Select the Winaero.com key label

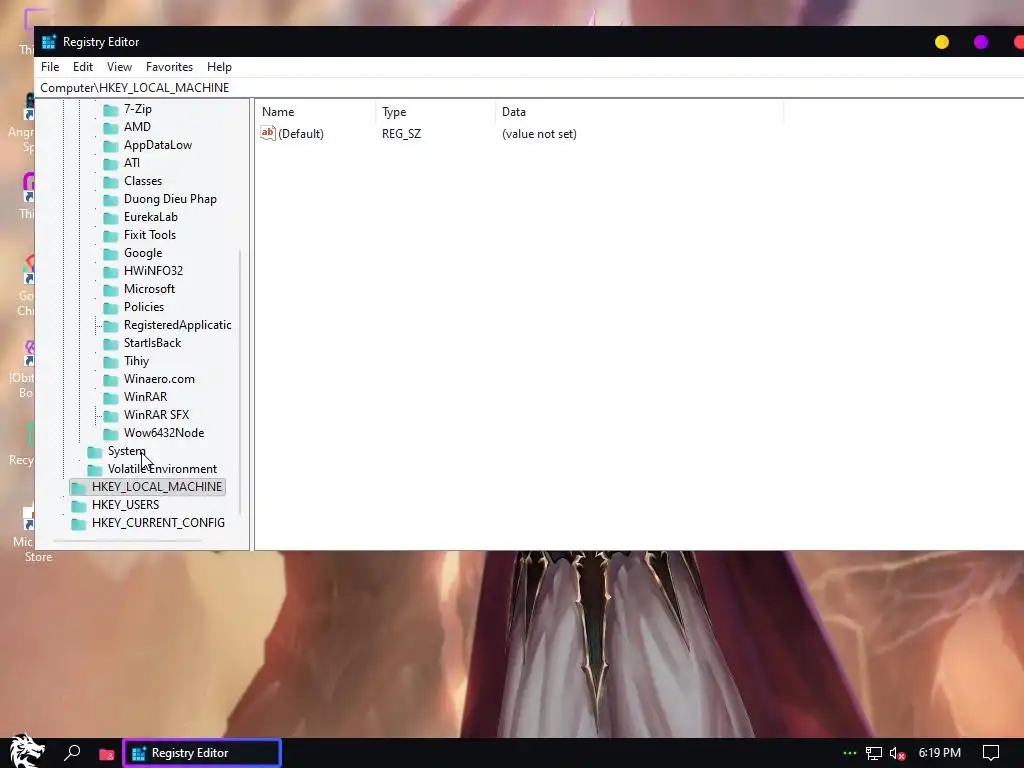pyautogui.click(x=159, y=379)
